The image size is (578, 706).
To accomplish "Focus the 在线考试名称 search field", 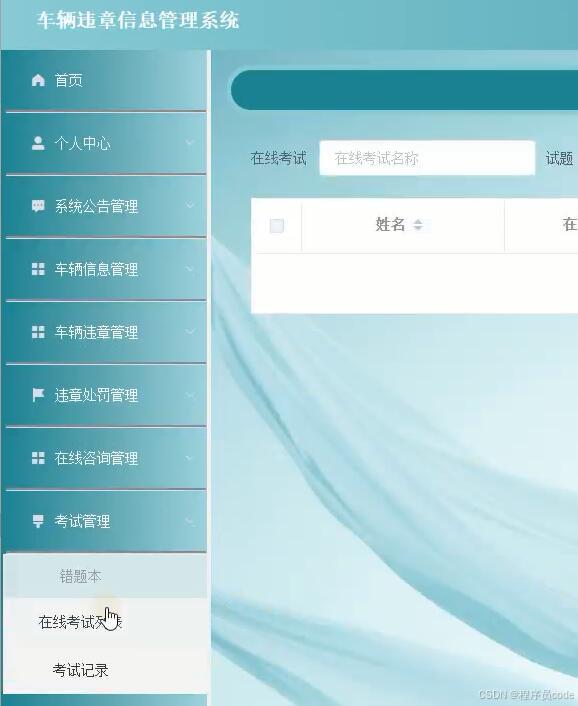I will point(427,158).
